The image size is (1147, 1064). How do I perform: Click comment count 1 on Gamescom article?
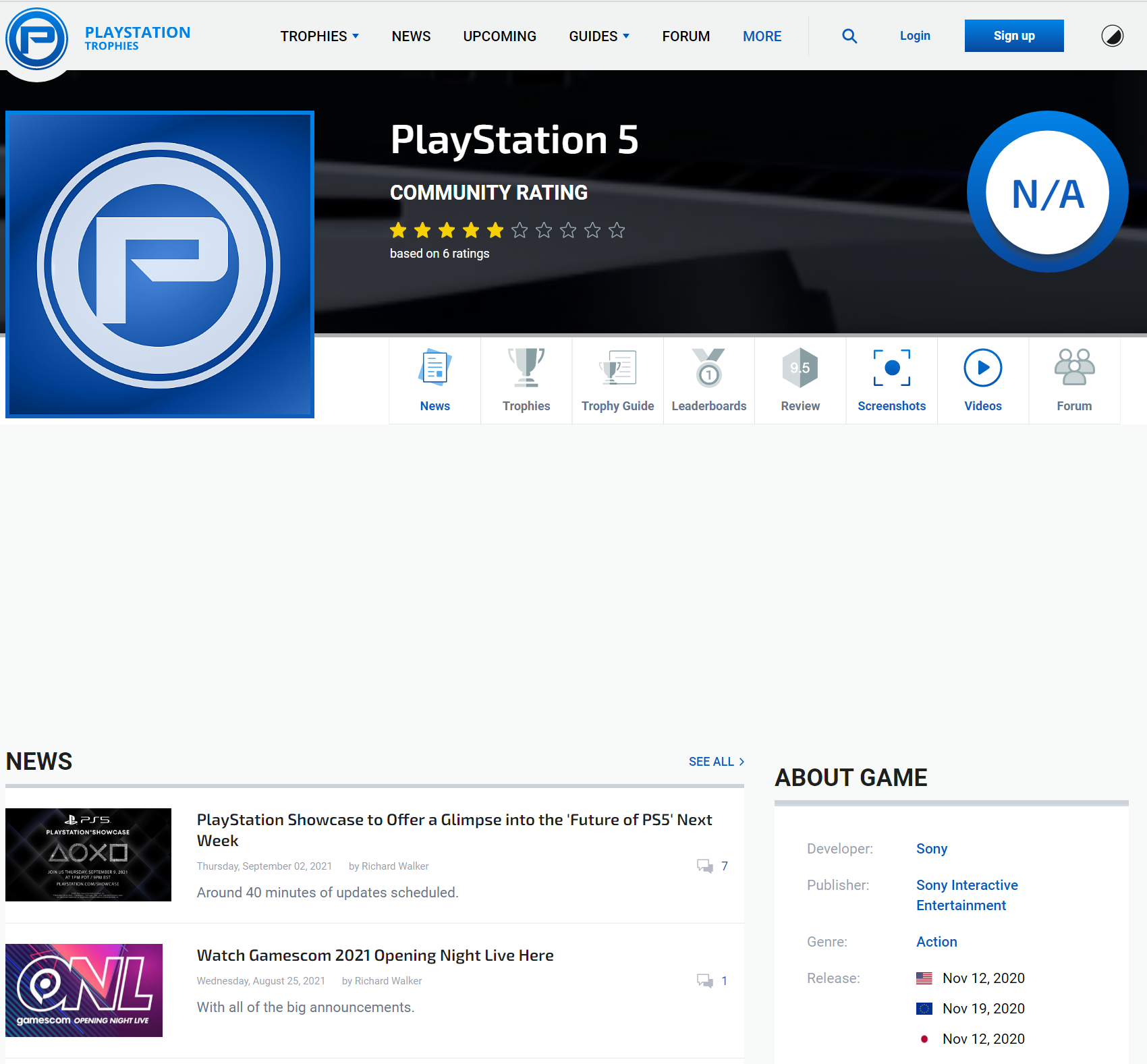[725, 981]
